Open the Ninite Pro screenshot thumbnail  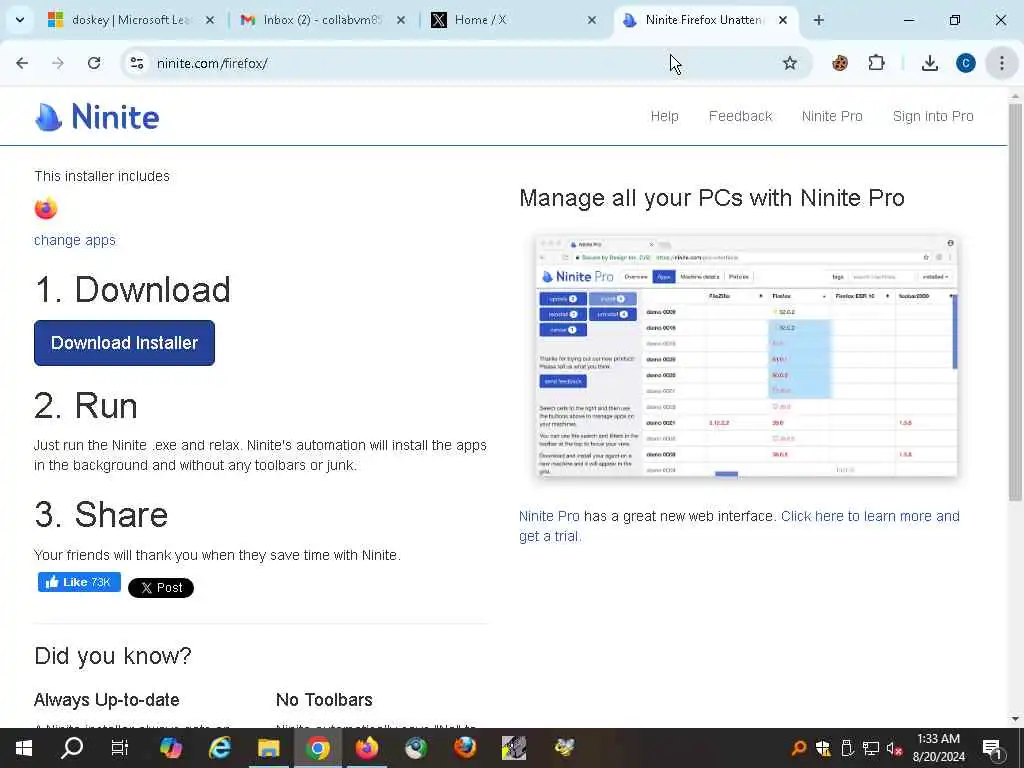pos(746,356)
